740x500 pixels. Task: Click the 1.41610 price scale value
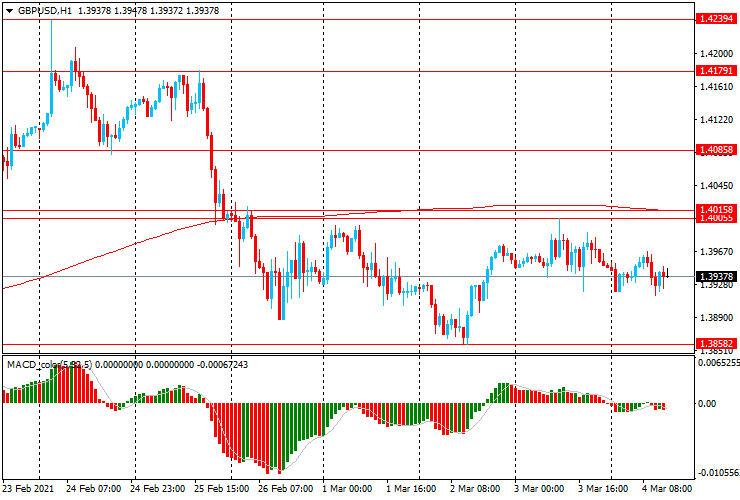tap(716, 86)
